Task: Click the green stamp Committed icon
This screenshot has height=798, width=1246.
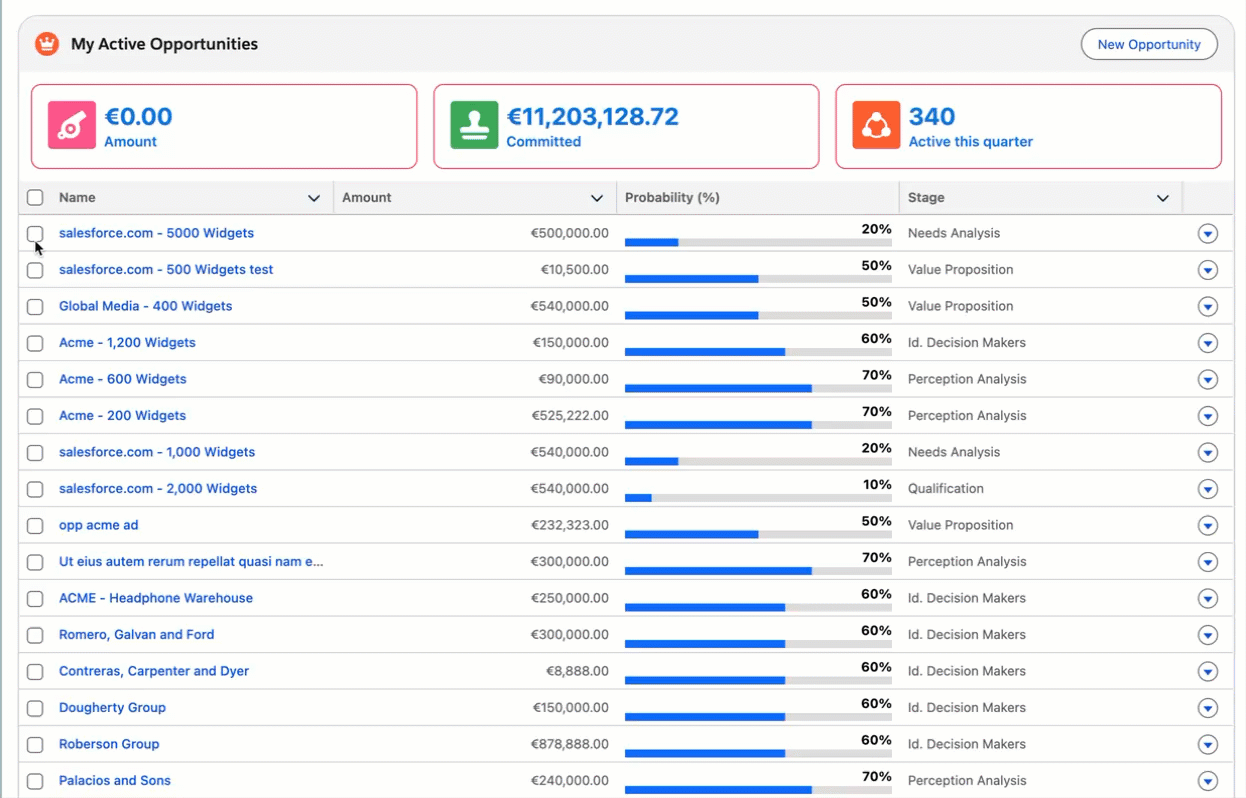Action: click(474, 125)
